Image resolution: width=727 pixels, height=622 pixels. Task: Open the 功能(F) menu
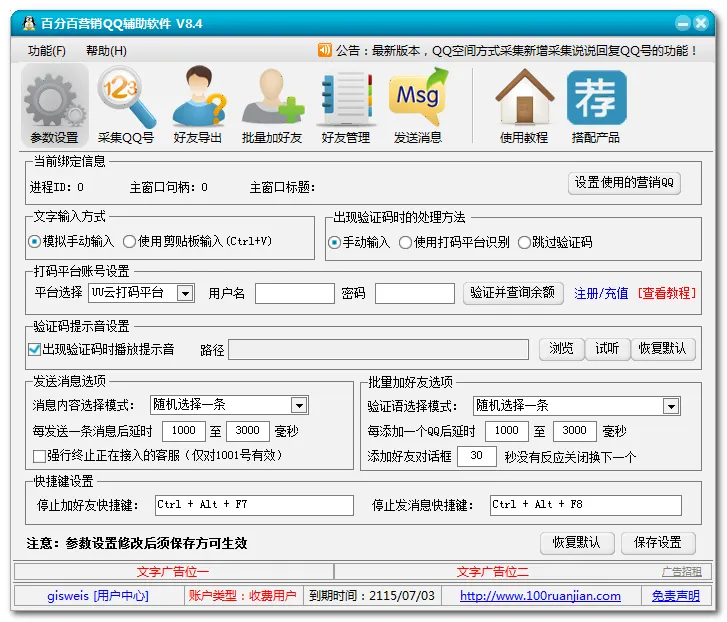(46, 51)
